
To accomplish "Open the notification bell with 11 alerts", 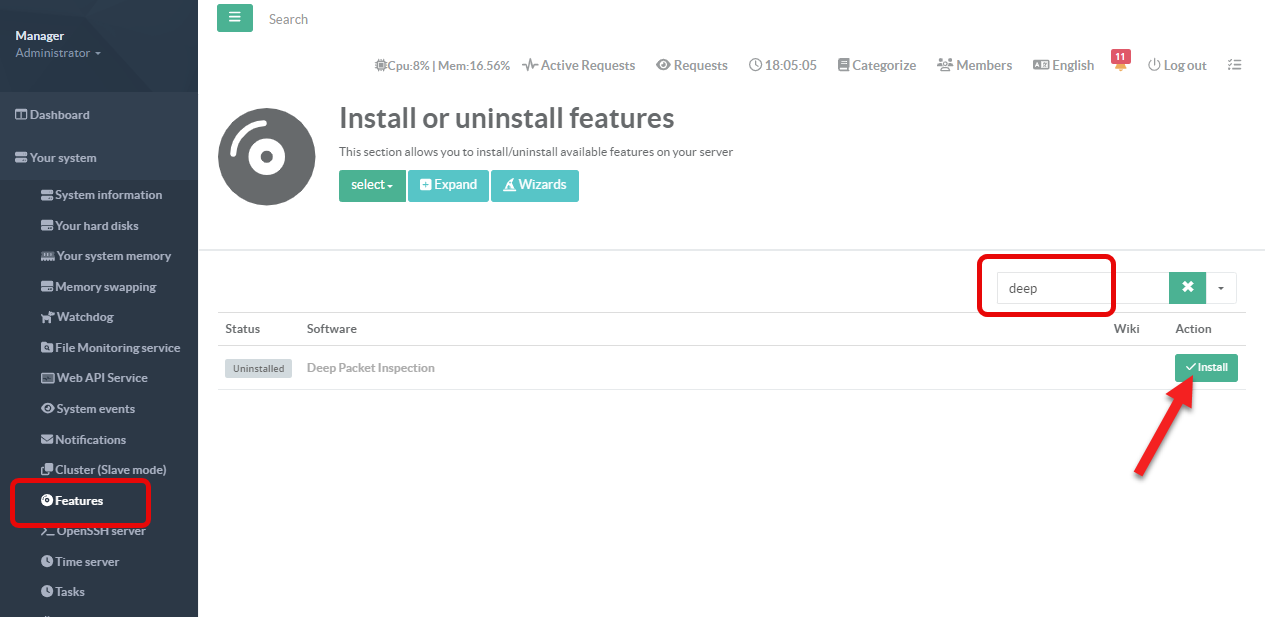I will pyautogui.click(x=1120, y=64).
